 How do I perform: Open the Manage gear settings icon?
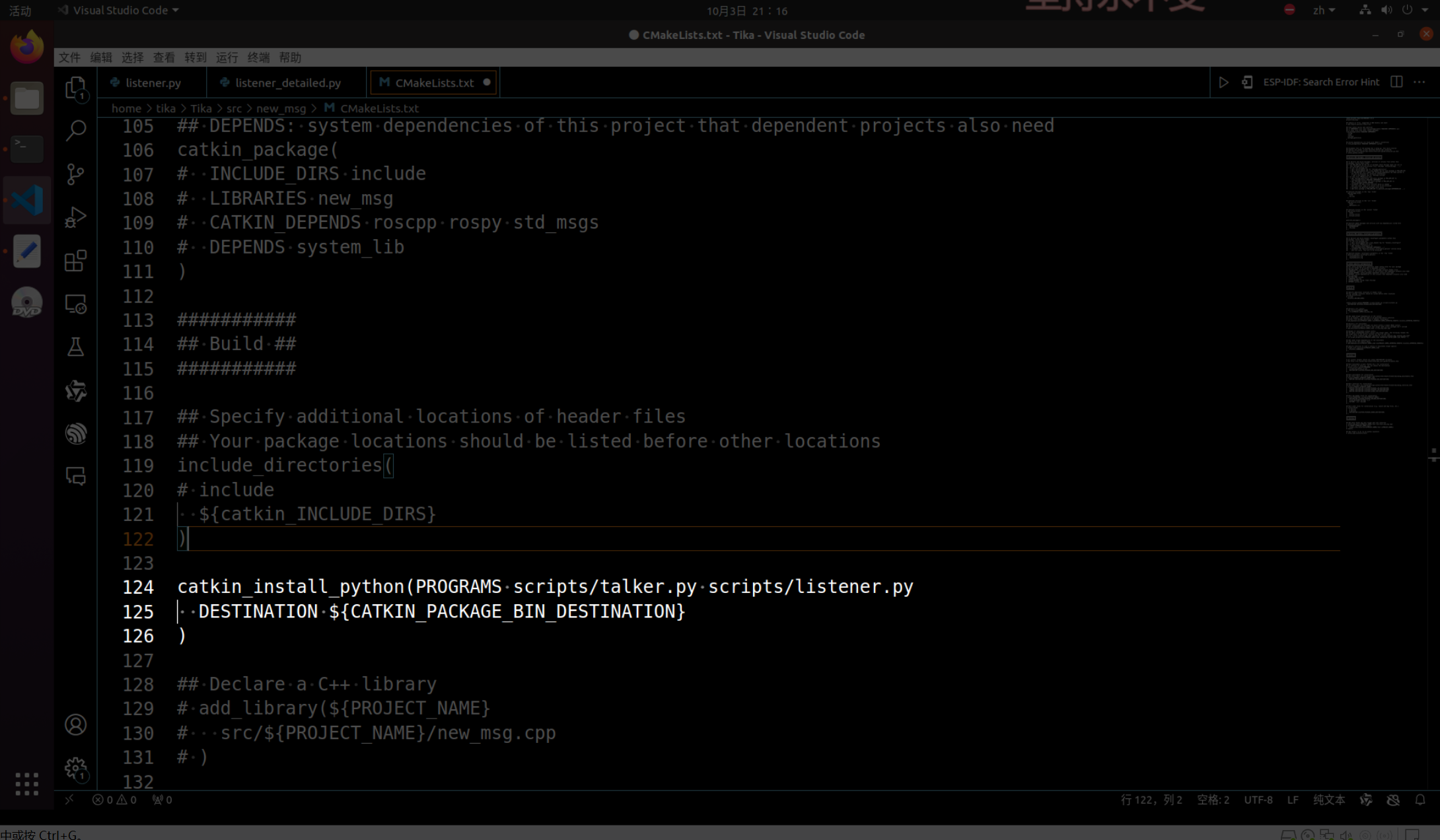tap(75, 769)
